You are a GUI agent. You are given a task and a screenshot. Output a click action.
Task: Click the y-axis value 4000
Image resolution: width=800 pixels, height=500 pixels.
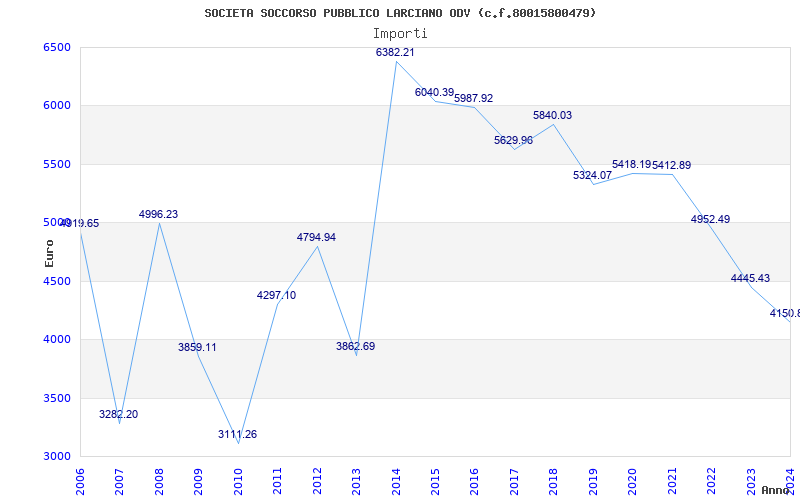coord(57,339)
